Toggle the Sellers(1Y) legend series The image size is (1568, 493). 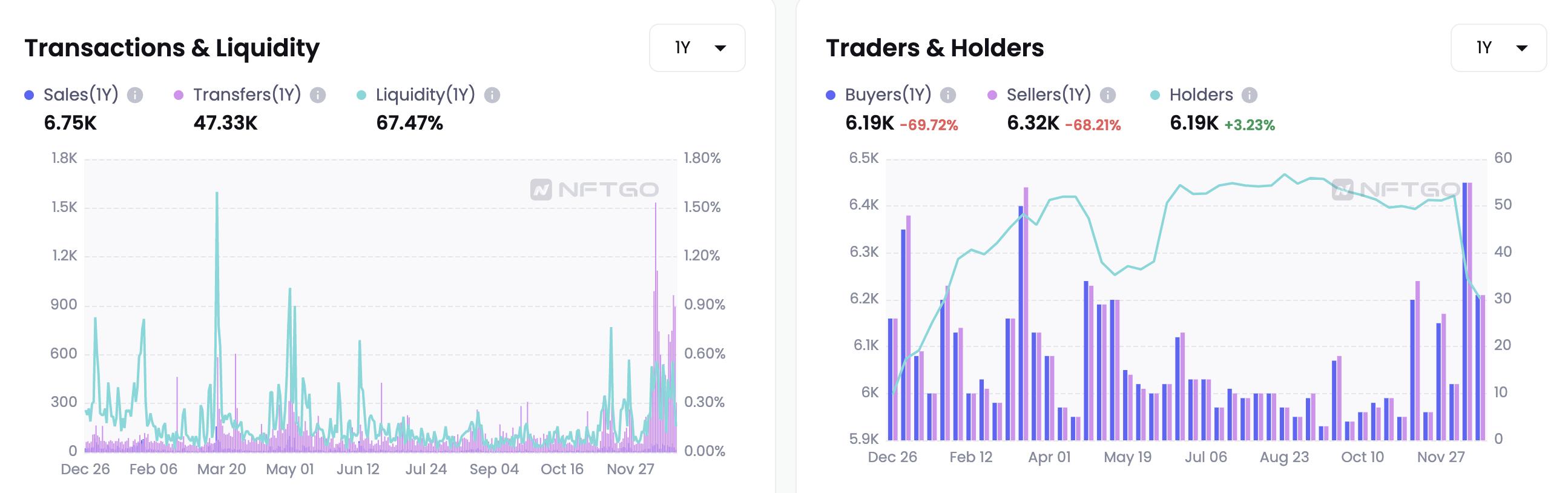pos(1048,95)
